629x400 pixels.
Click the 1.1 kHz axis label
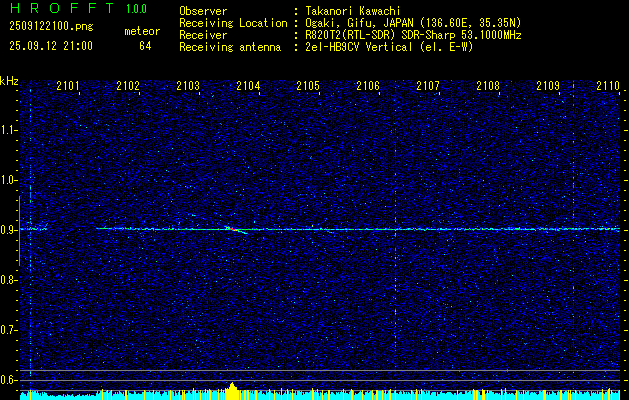coord(7,130)
